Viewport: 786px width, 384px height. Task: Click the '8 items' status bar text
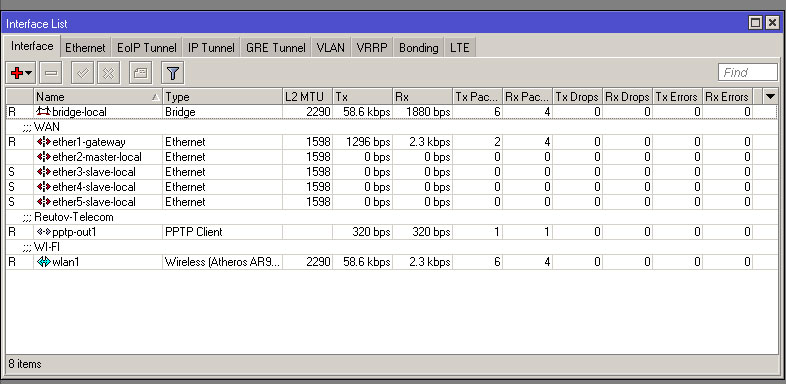point(25,364)
